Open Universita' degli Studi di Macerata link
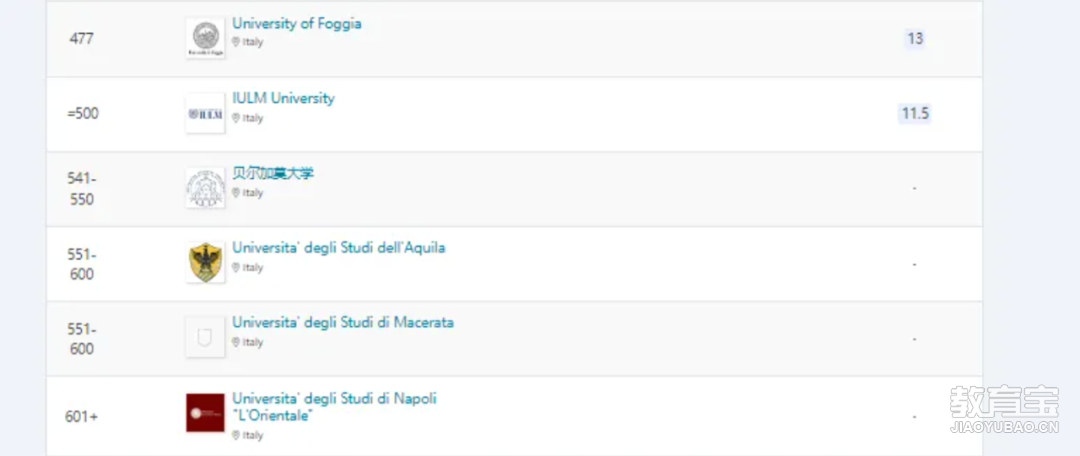Viewport: 1080px width, 456px height. (x=343, y=322)
